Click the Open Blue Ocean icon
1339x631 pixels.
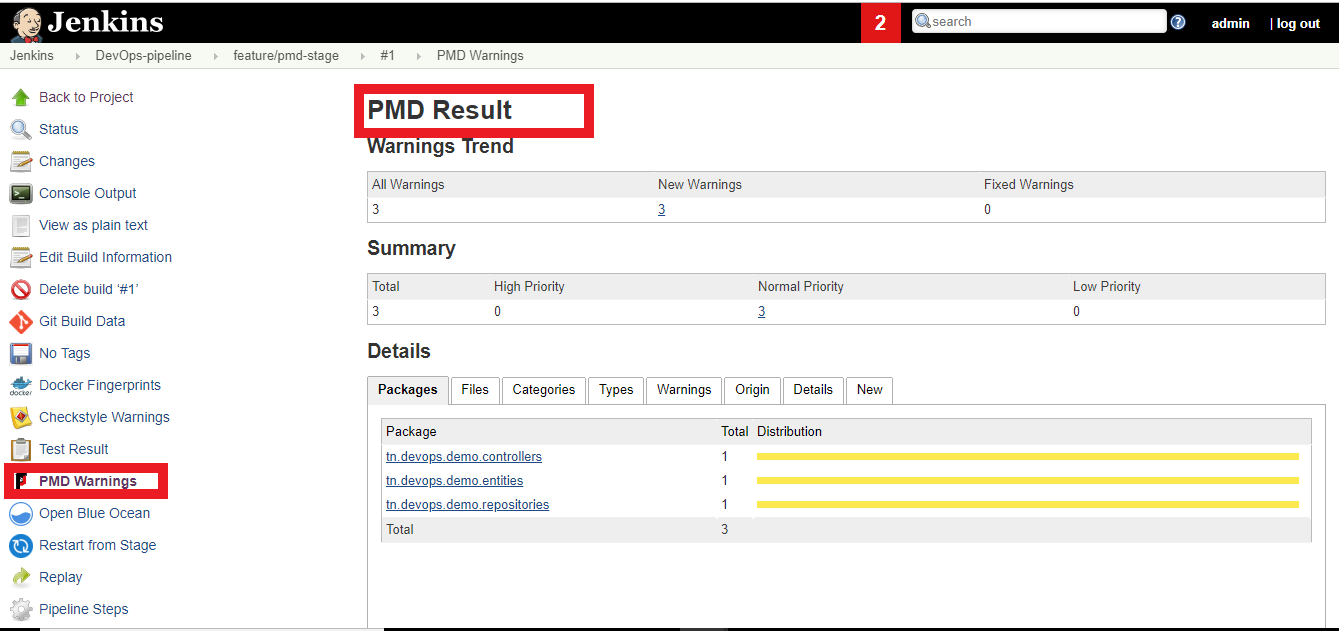21,513
